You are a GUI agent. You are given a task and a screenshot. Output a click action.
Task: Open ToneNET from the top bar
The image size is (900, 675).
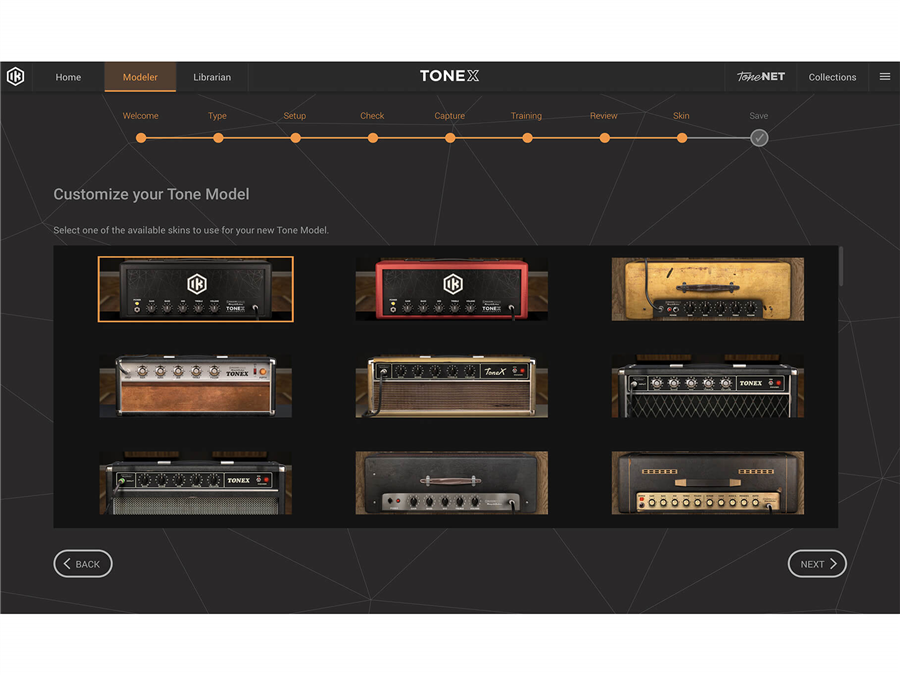tap(761, 77)
